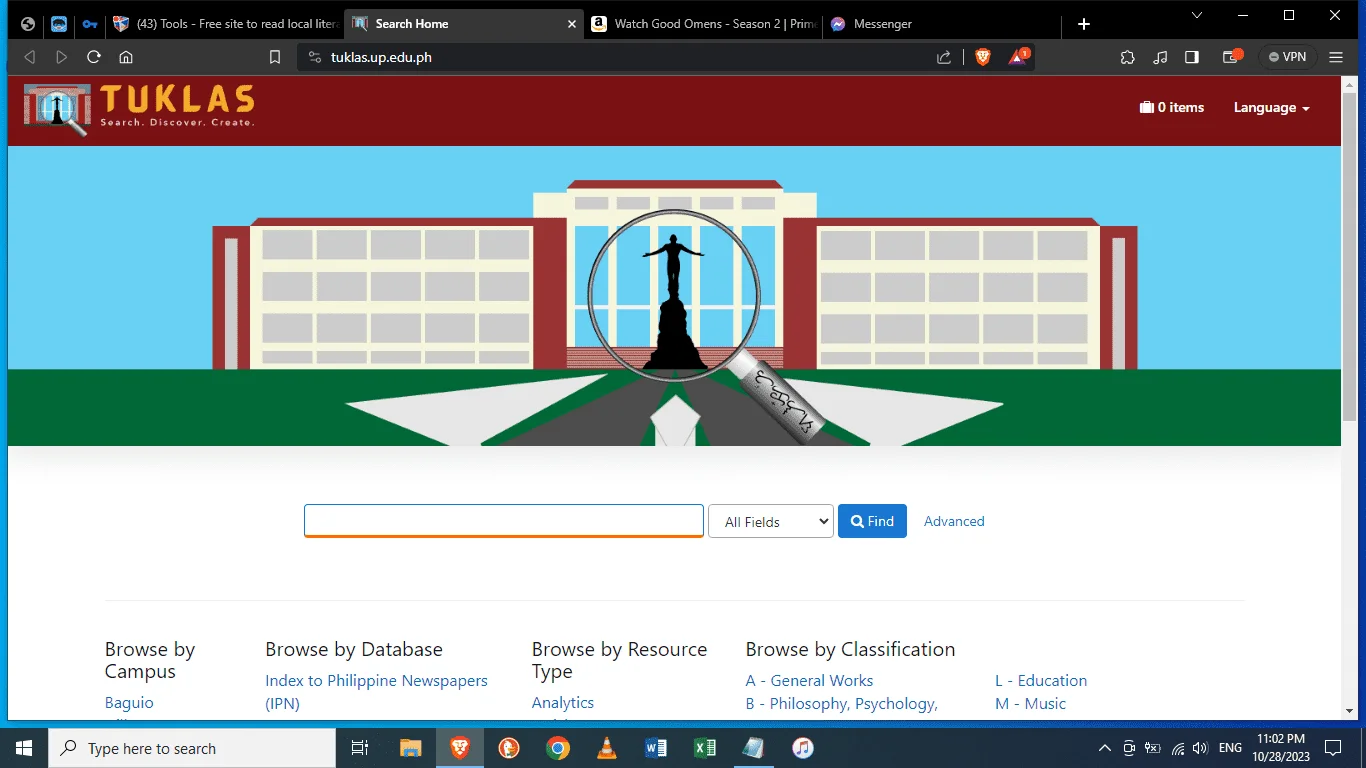The width and height of the screenshot is (1366, 768).
Task: Launch DuckDuckGo from the taskbar
Action: pyautogui.click(x=509, y=748)
